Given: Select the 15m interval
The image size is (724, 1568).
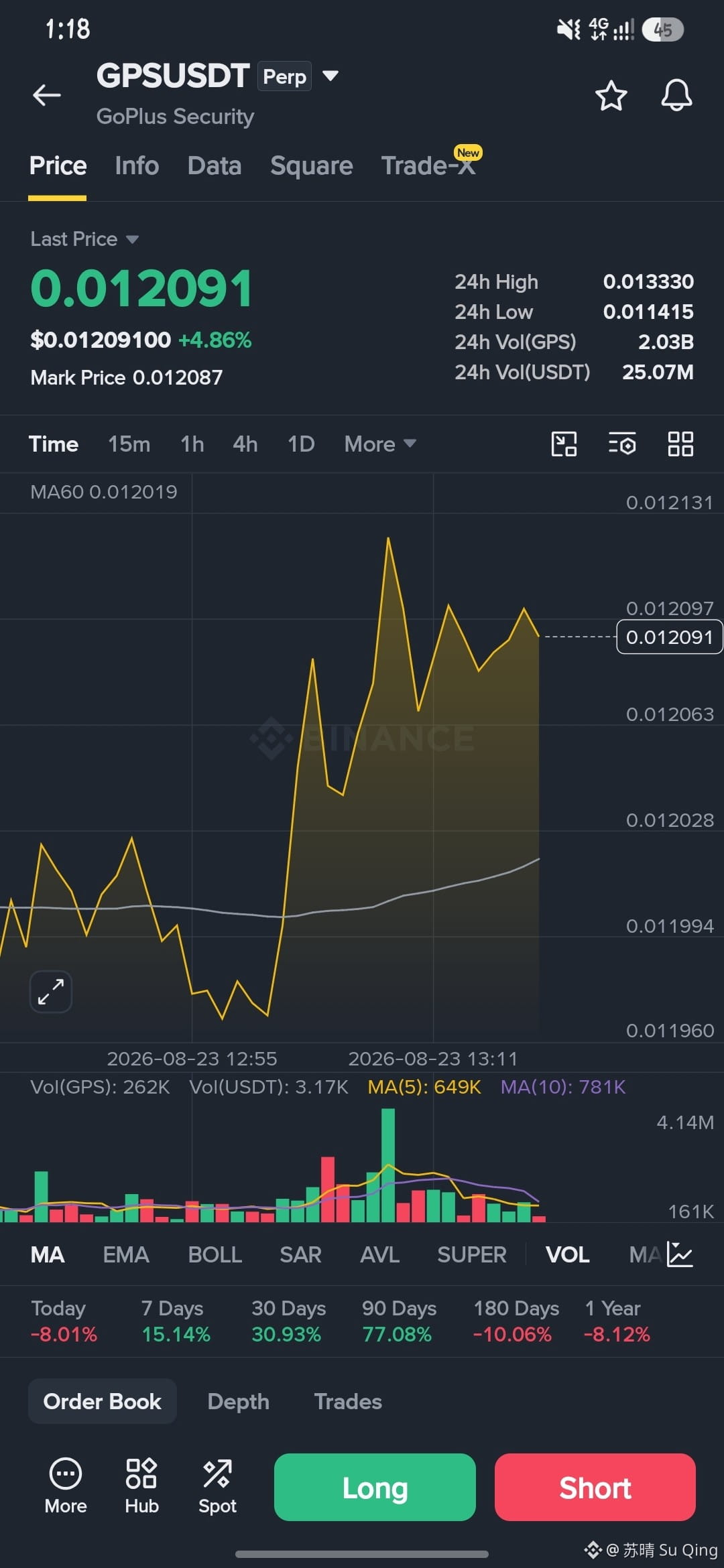Looking at the screenshot, I should [129, 444].
